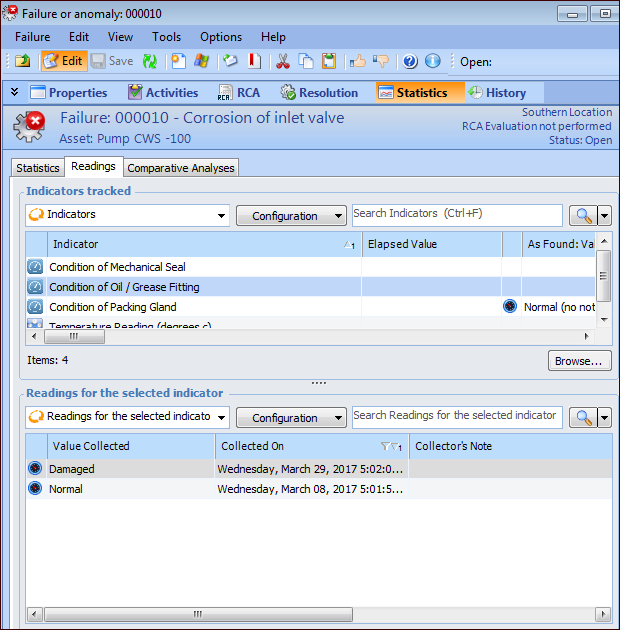Open the Tools menu
The image size is (620, 630).
(x=166, y=37)
